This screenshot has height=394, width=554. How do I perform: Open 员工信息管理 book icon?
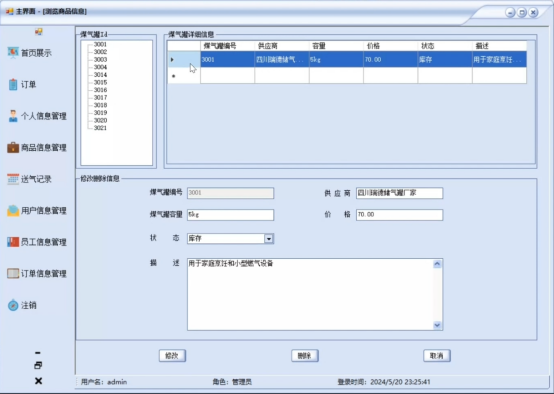(13, 242)
